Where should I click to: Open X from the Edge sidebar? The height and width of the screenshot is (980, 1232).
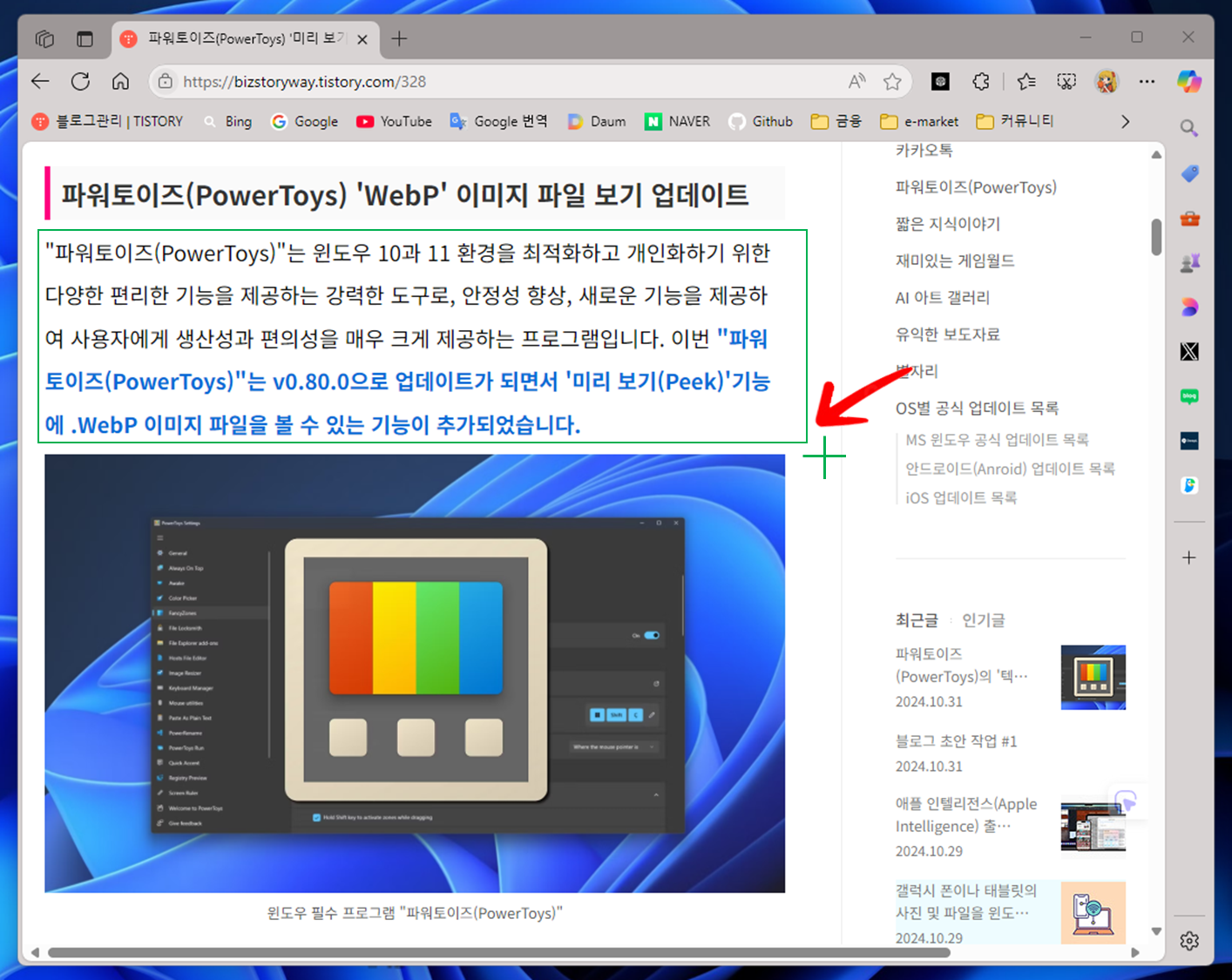pyautogui.click(x=1189, y=351)
